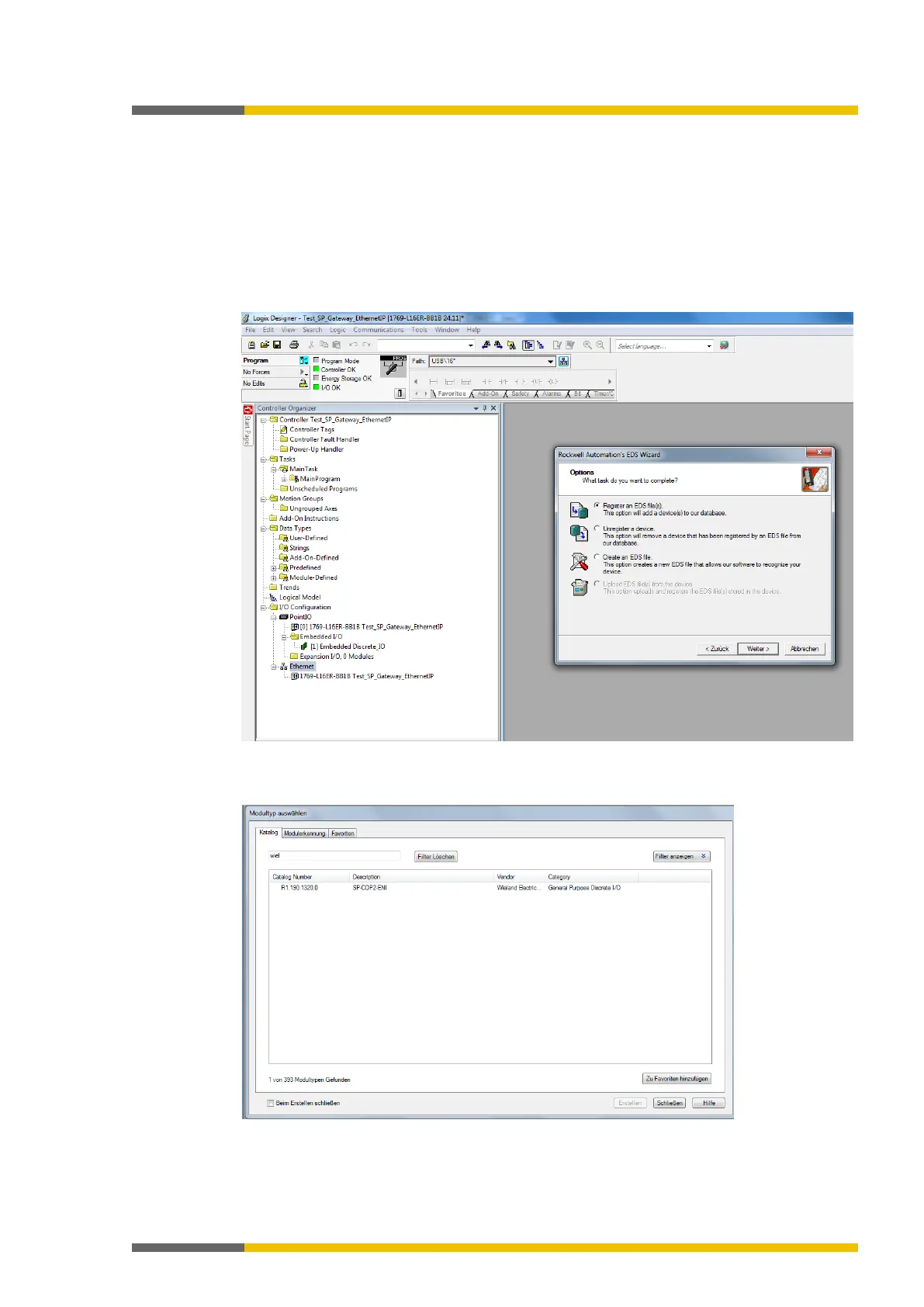Viewport: 924px width, 1307px height.
Task: Click the Ethernet network icon in the tree
Action: point(284,667)
